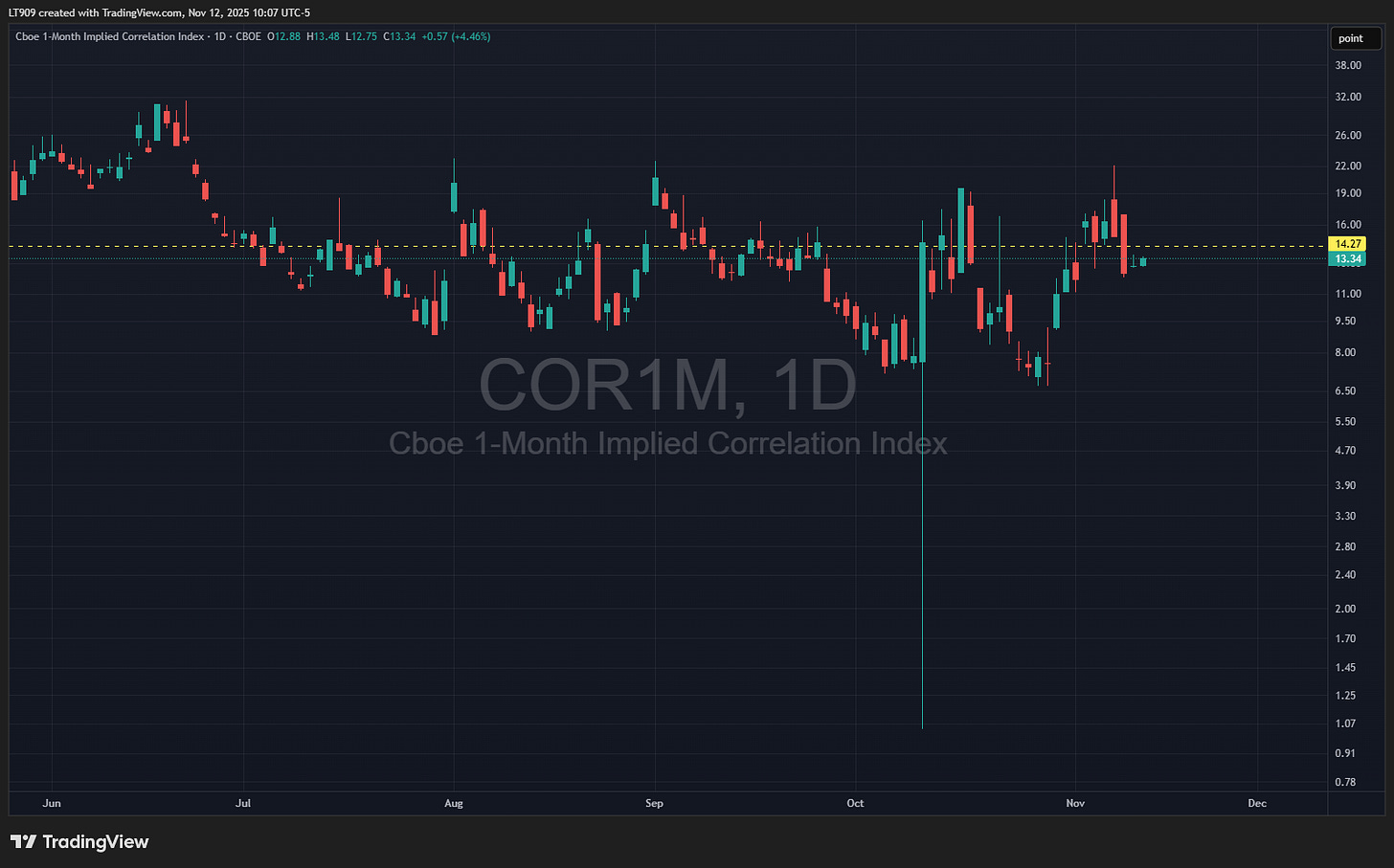Viewport: 1394px width, 868px height.
Task: Click the 1.07 price axis label
Action: point(1345,723)
